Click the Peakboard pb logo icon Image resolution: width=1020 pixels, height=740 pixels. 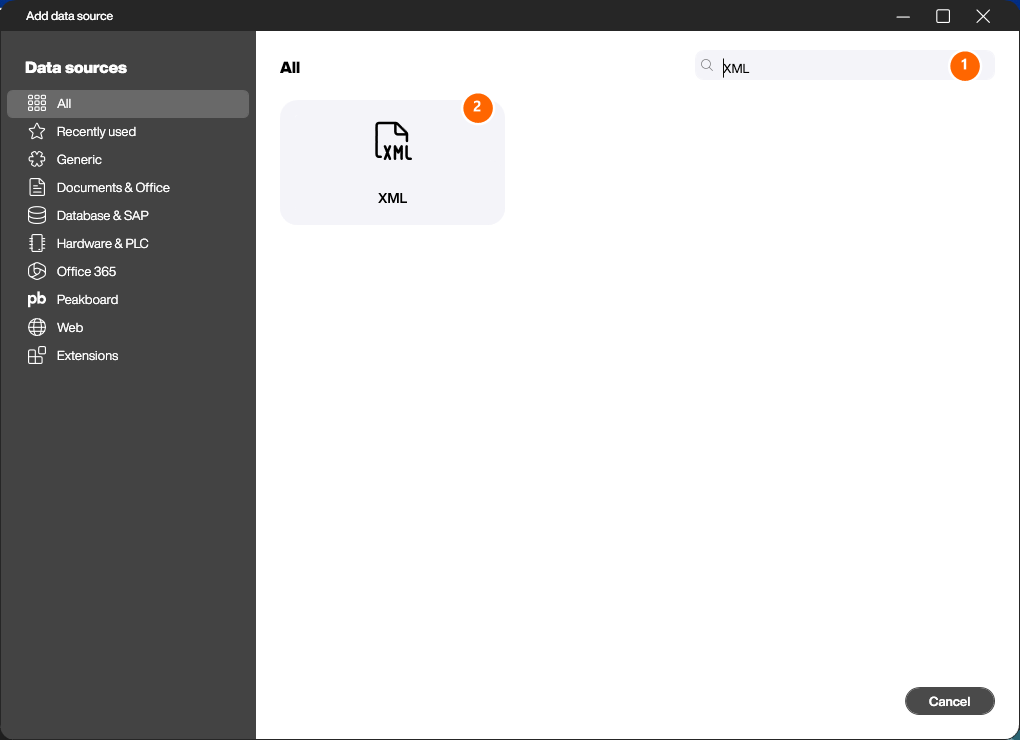coord(37,299)
